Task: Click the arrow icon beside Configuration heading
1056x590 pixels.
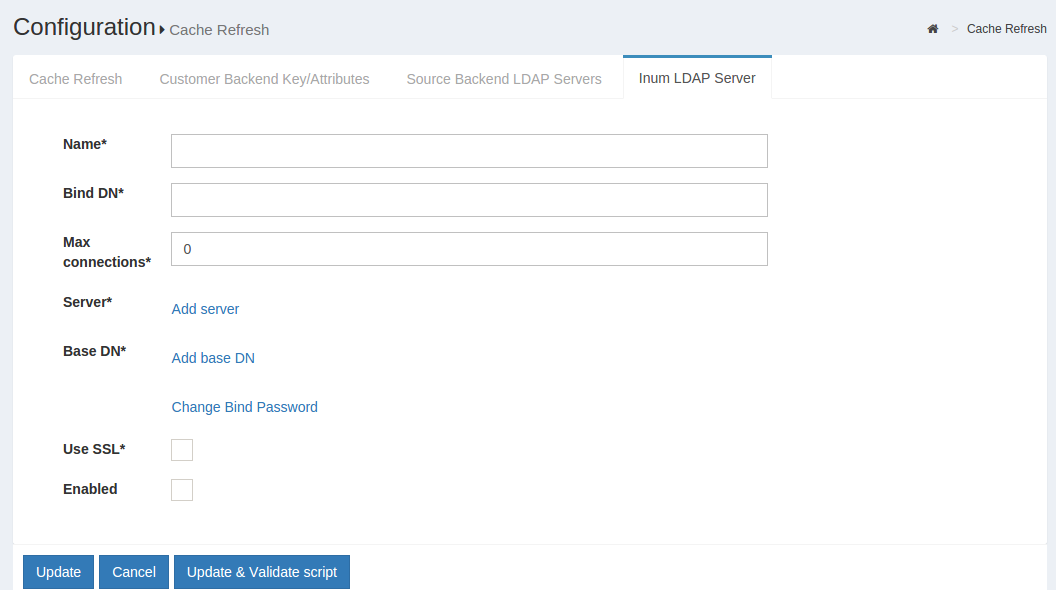Action: [x=160, y=30]
